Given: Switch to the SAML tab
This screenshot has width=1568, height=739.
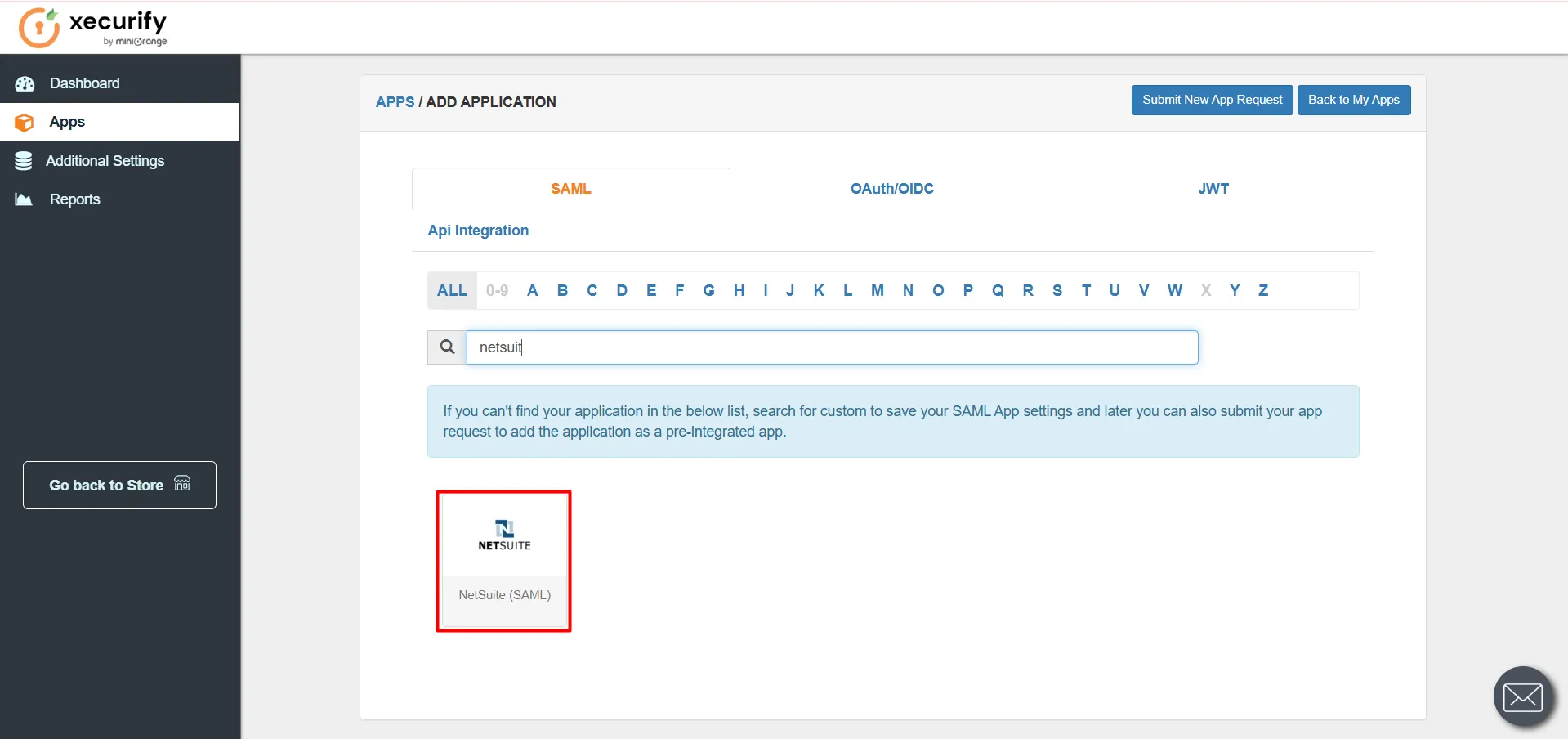Looking at the screenshot, I should pos(570,189).
